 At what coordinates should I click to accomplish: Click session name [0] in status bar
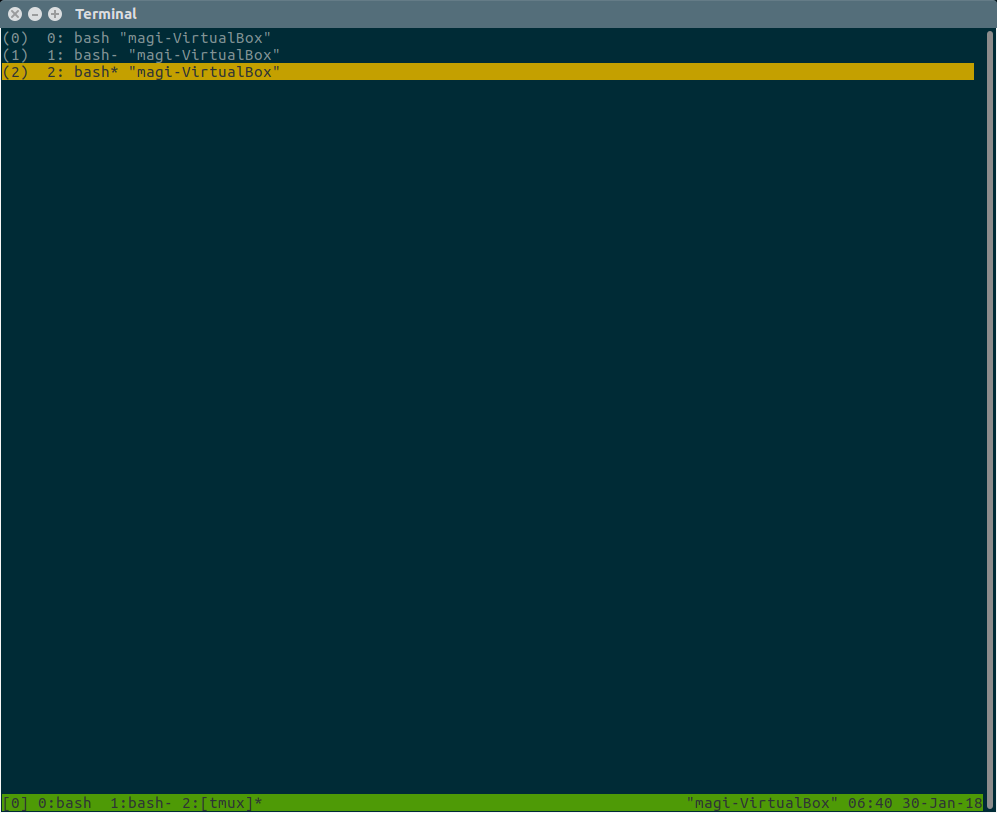15,803
